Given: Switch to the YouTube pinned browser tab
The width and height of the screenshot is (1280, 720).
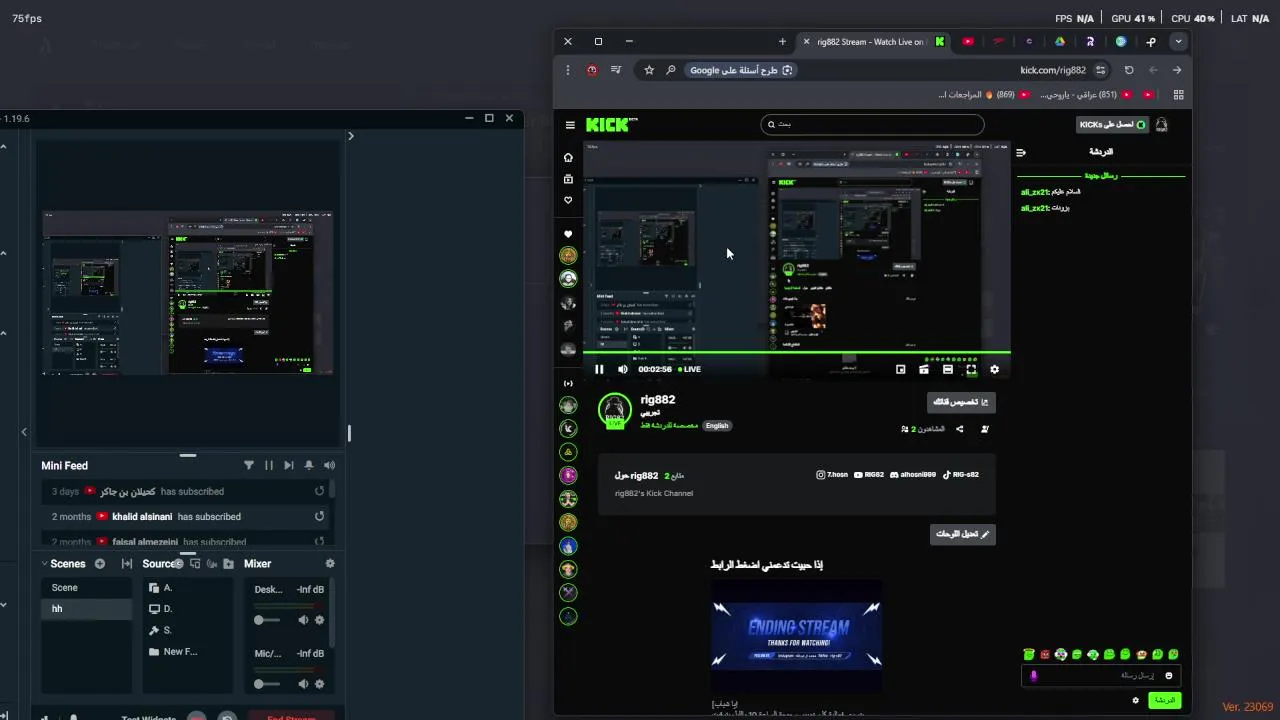Looking at the screenshot, I should pos(968,41).
